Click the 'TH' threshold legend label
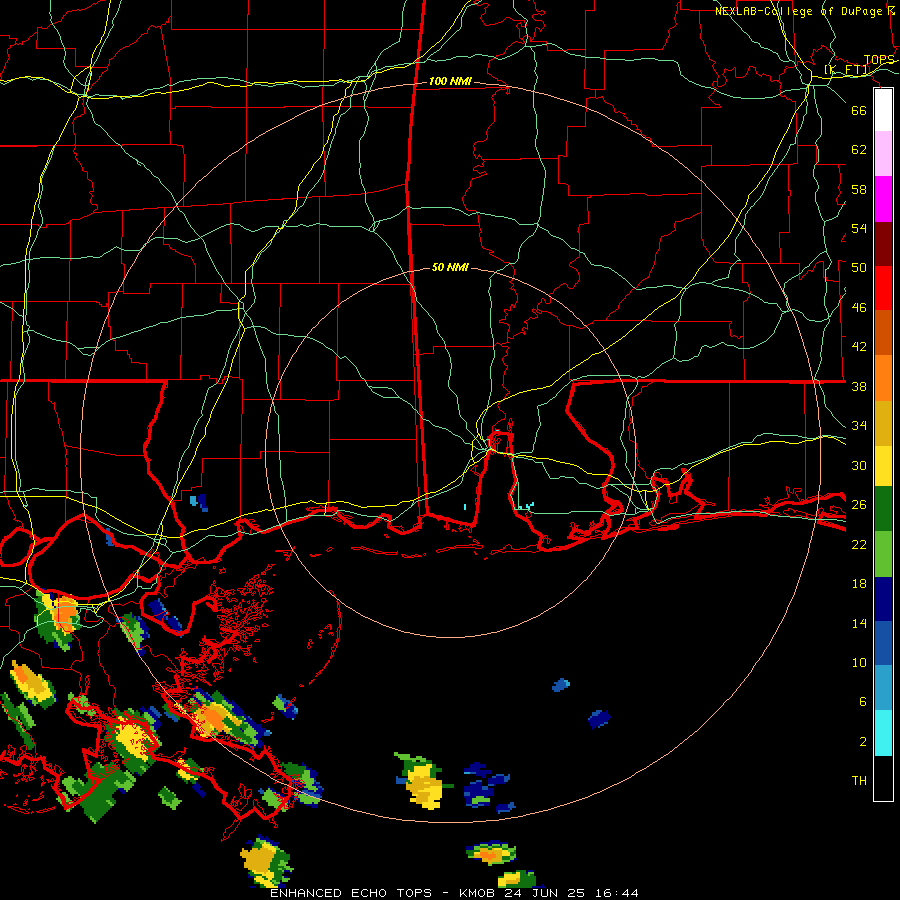 tap(859, 781)
